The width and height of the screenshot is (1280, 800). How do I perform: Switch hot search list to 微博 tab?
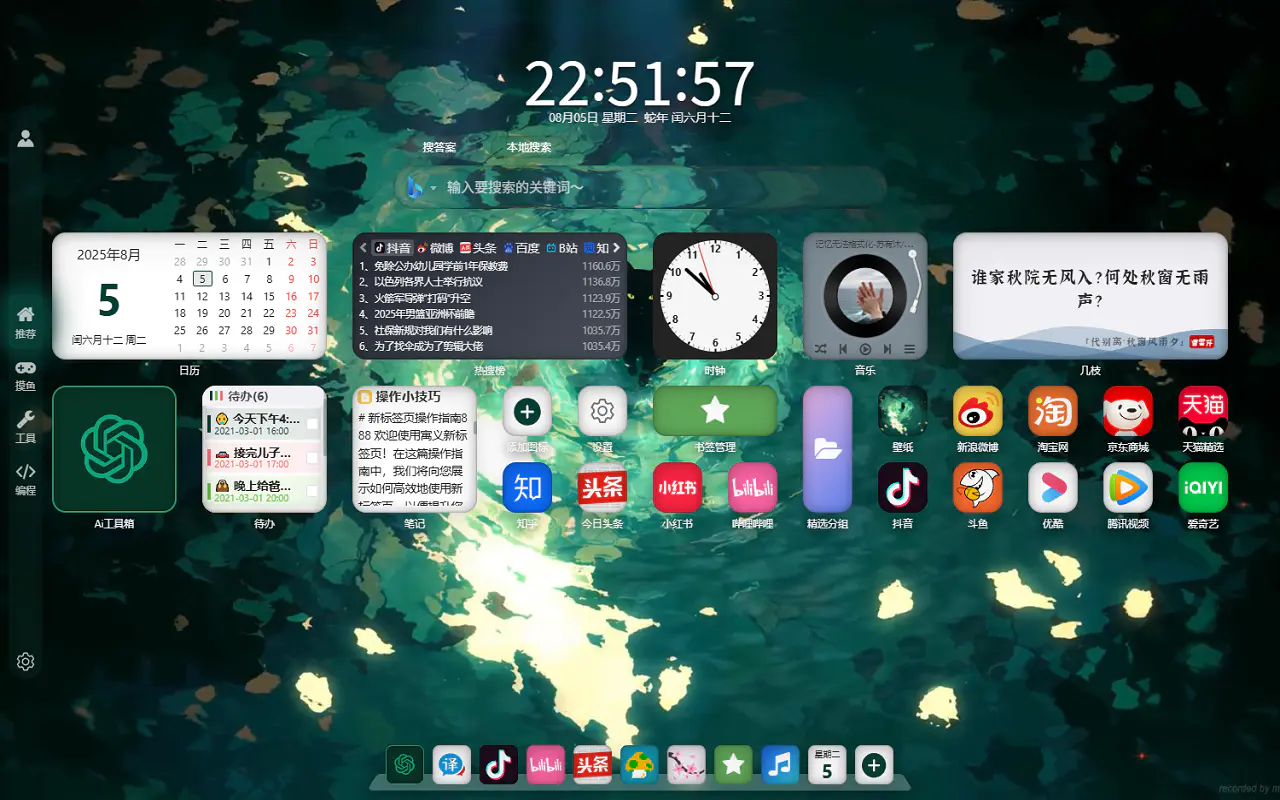pyautogui.click(x=435, y=248)
